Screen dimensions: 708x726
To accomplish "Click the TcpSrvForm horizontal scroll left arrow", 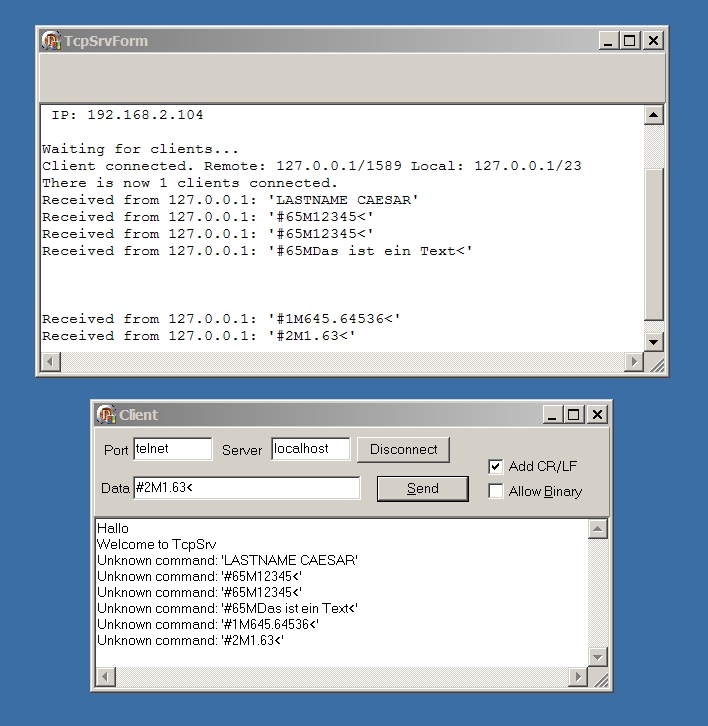I will pyautogui.click(x=51, y=362).
